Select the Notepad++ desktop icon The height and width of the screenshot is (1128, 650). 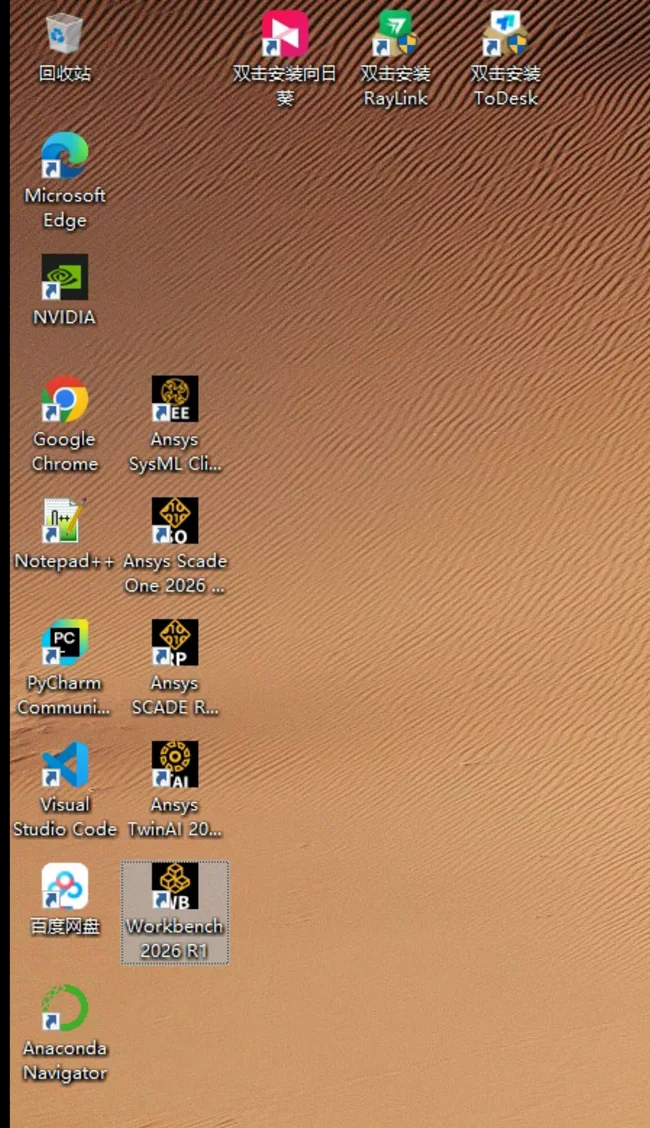click(65, 533)
